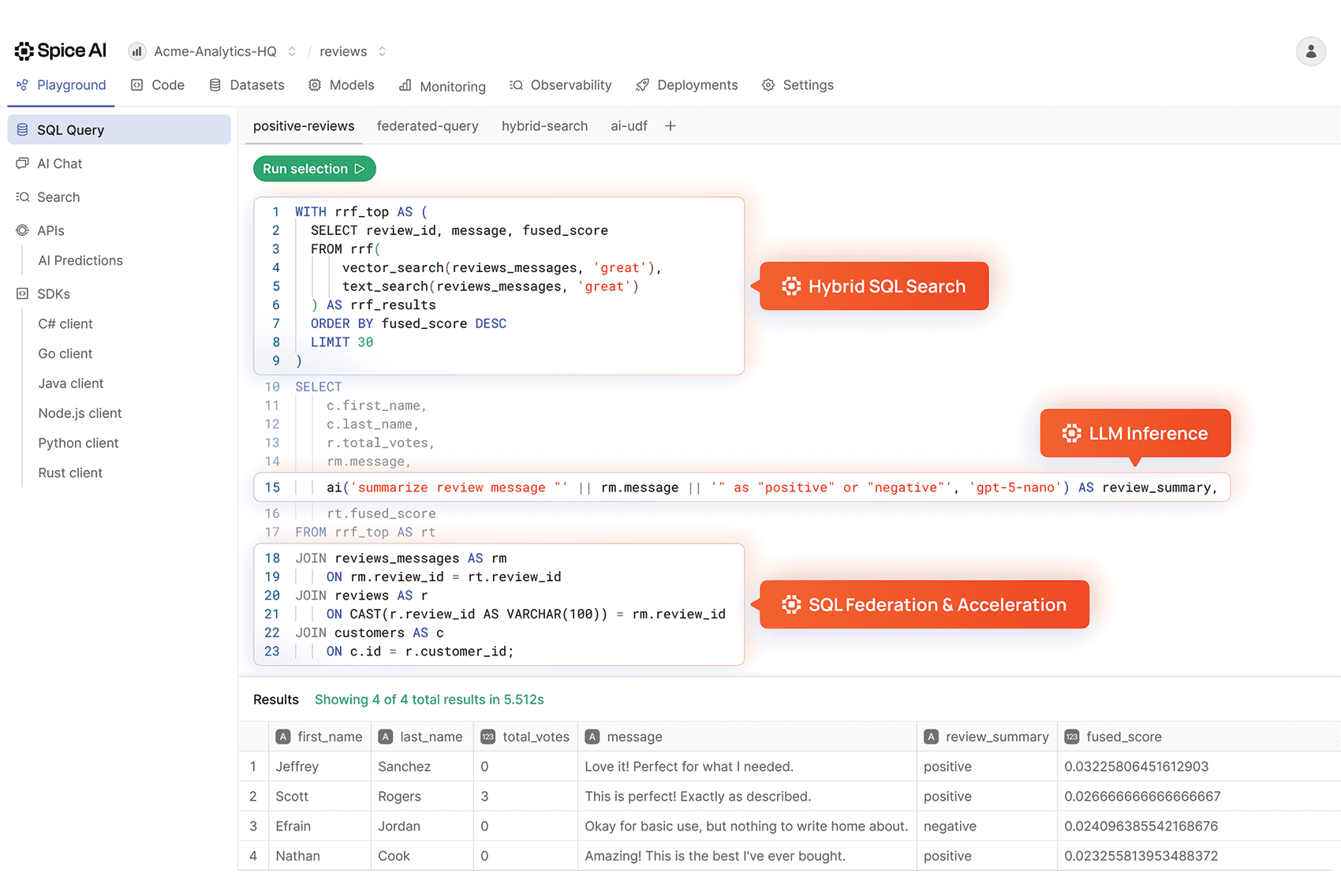The width and height of the screenshot is (1341, 896).
Task: Click the Spice AI logo icon
Action: point(23,50)
